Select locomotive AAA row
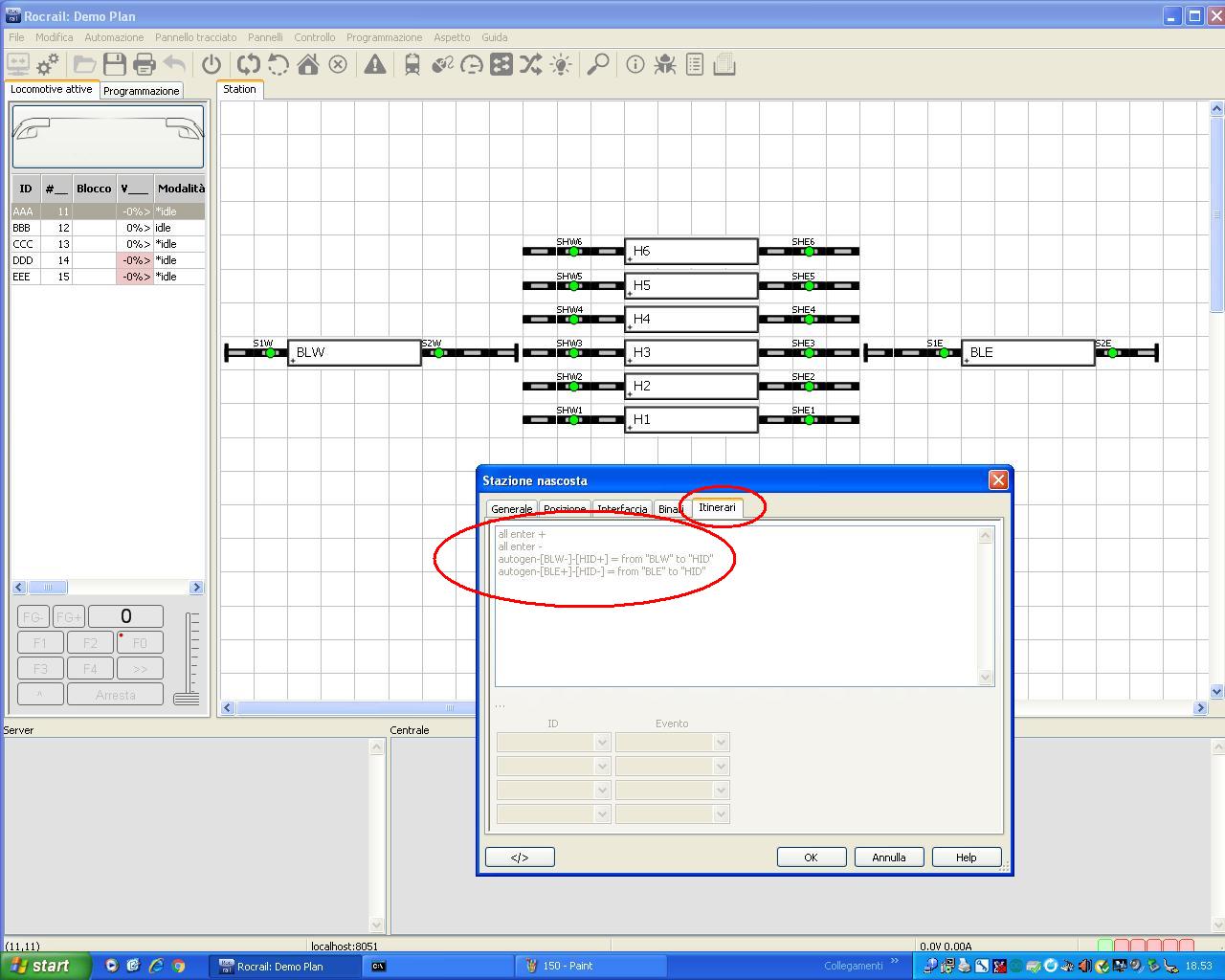 pos(107,212)
